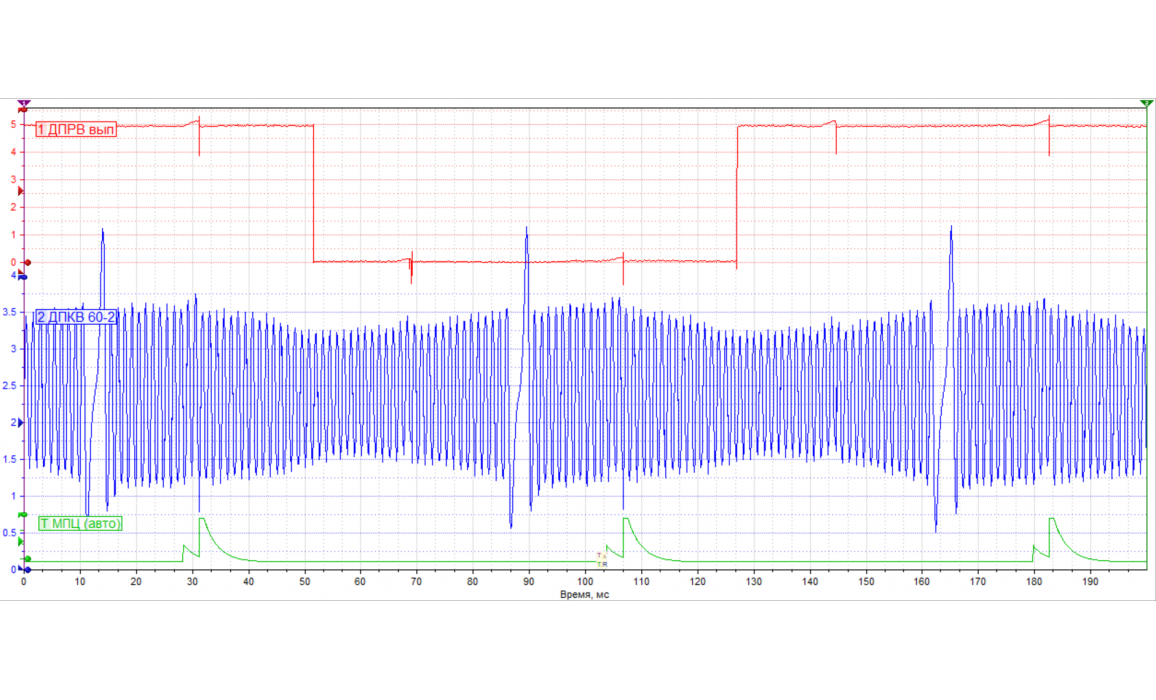This screenshot has height=700, width=1156.
Task: Click the red signal falling edge near 51 ms
Action: [x=314, y=193]
